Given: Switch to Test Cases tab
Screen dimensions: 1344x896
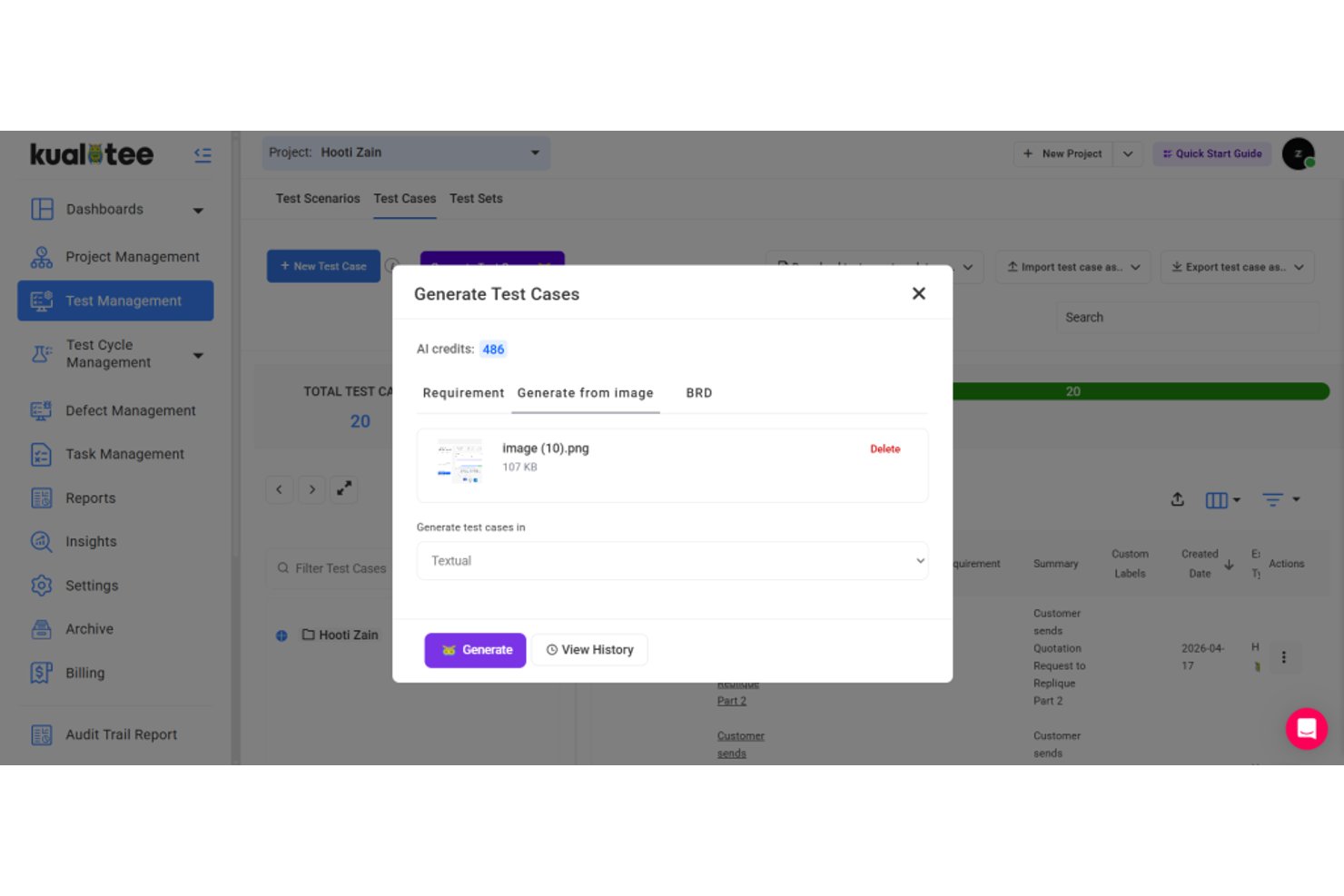Looking at the screenshot, I should (405, 199).
